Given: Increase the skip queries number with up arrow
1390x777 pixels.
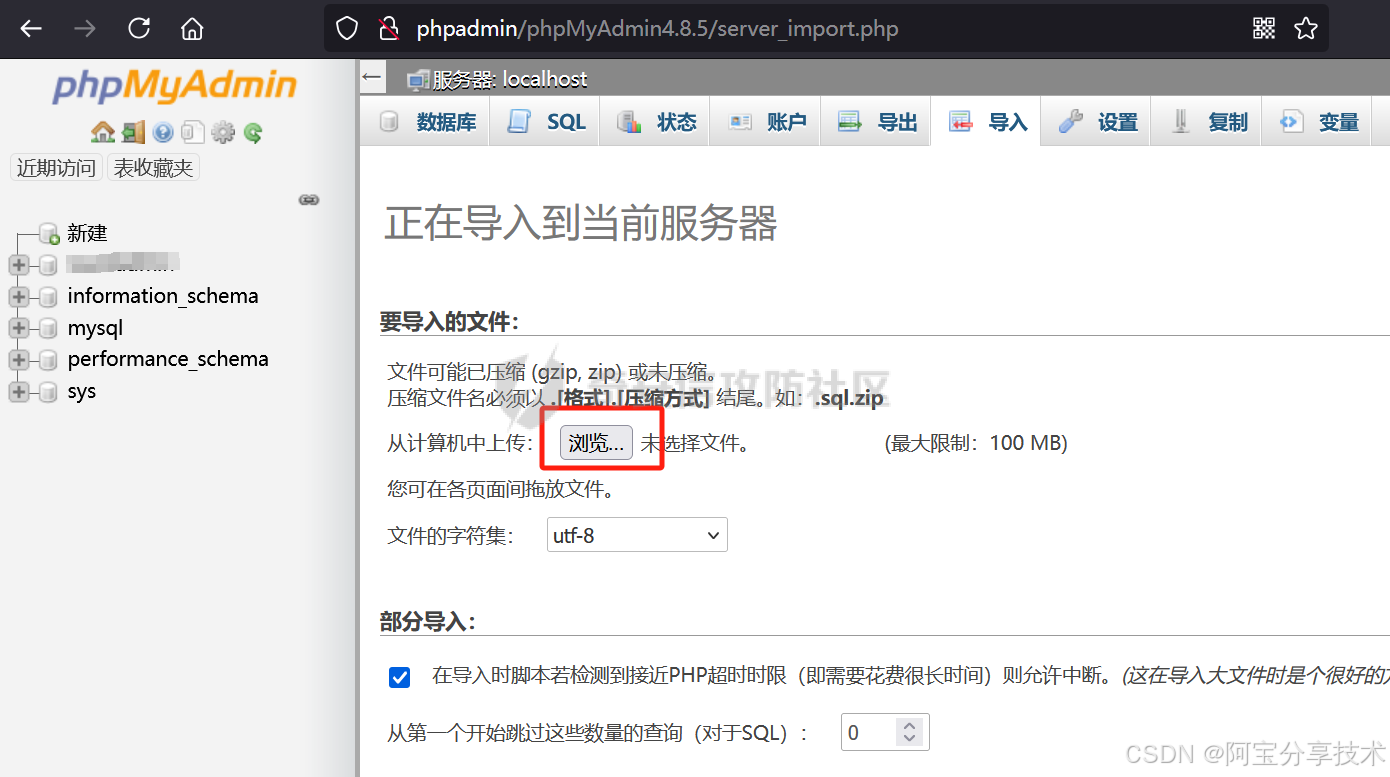Looking at the screenshot, I should [x=908, y=725].
